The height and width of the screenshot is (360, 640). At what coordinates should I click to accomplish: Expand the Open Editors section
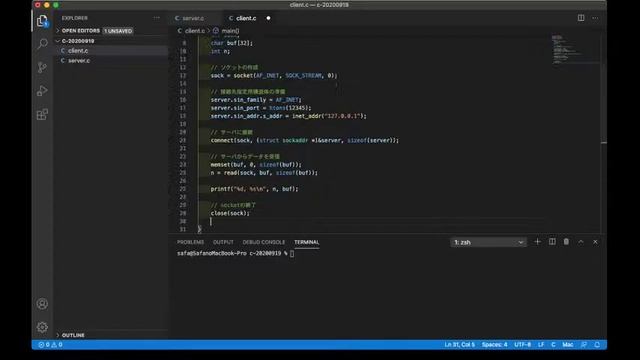(80, 31)
